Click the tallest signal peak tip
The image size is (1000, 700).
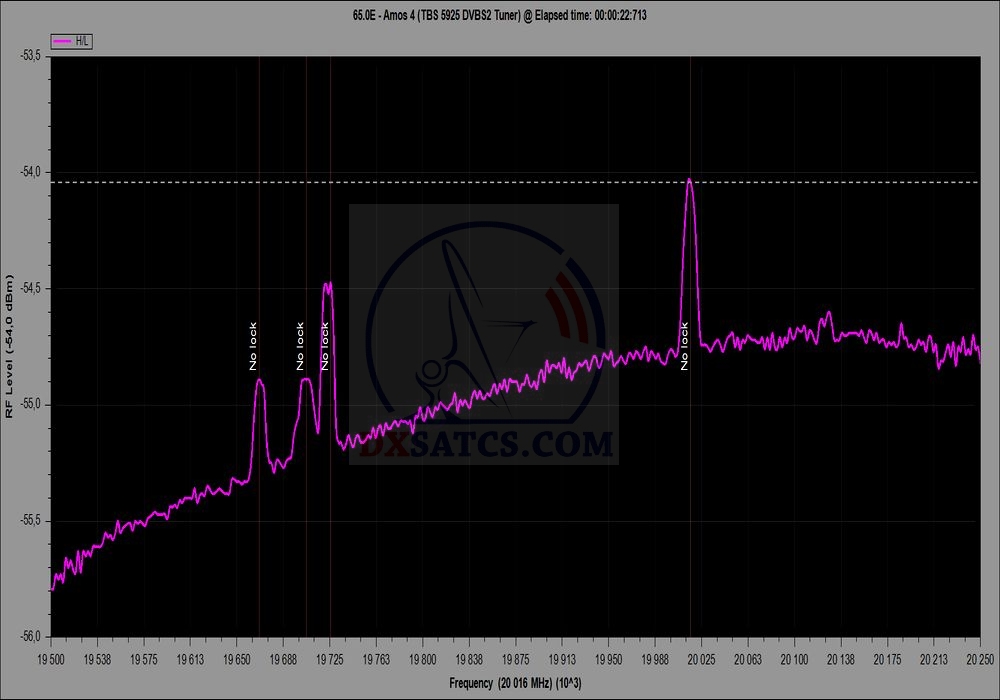click(x=689, y=180)
